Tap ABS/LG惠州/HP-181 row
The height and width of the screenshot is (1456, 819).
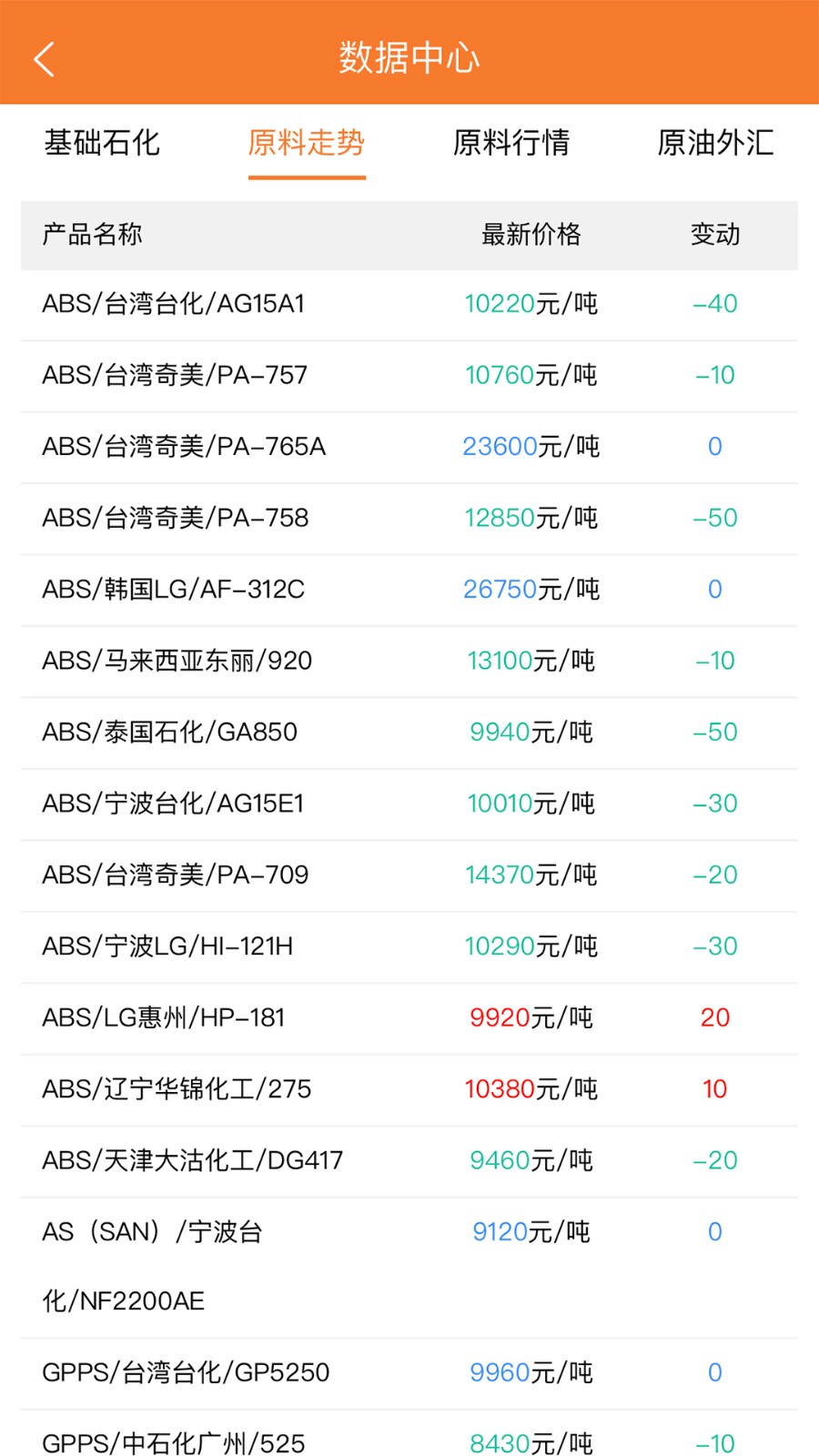point(164,1017)
